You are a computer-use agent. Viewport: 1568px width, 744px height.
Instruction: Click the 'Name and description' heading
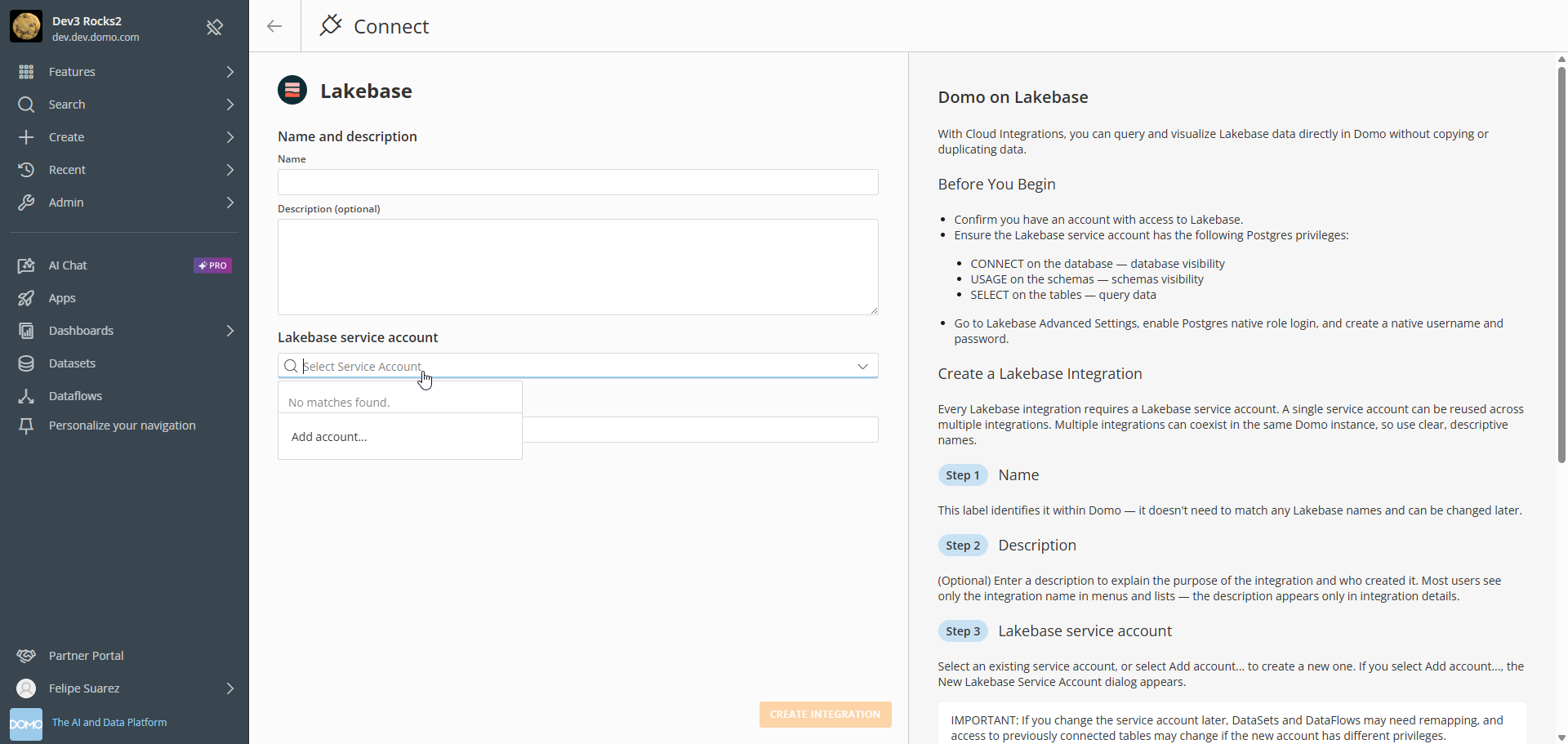(347, 136)
